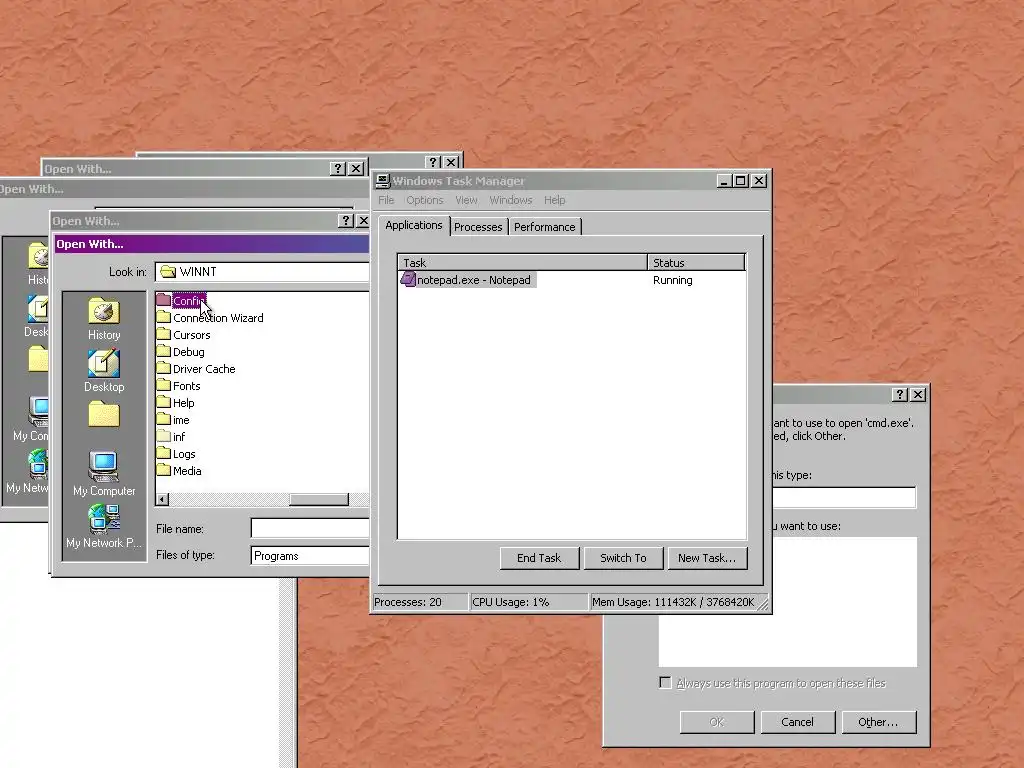This screenshot has width=1024, height=768.
Task: Switch to the Performance tab
Action: click(x=545, y=227)
